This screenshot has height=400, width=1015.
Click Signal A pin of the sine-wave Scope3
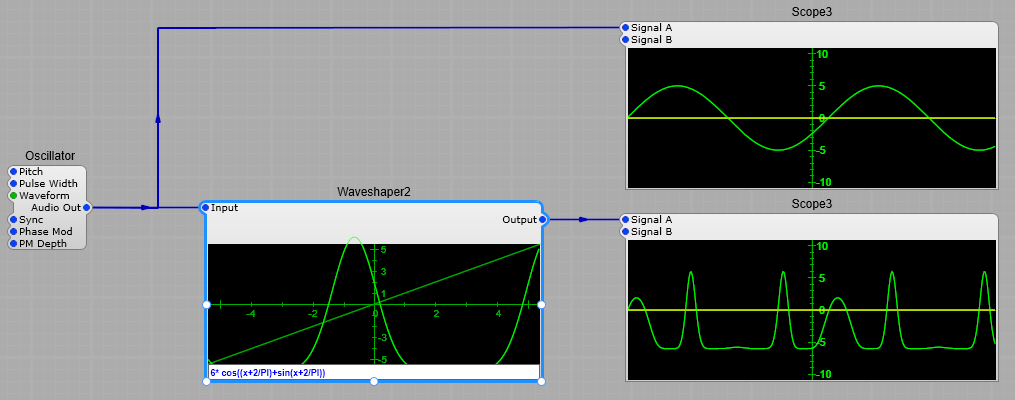coord(625,28)
